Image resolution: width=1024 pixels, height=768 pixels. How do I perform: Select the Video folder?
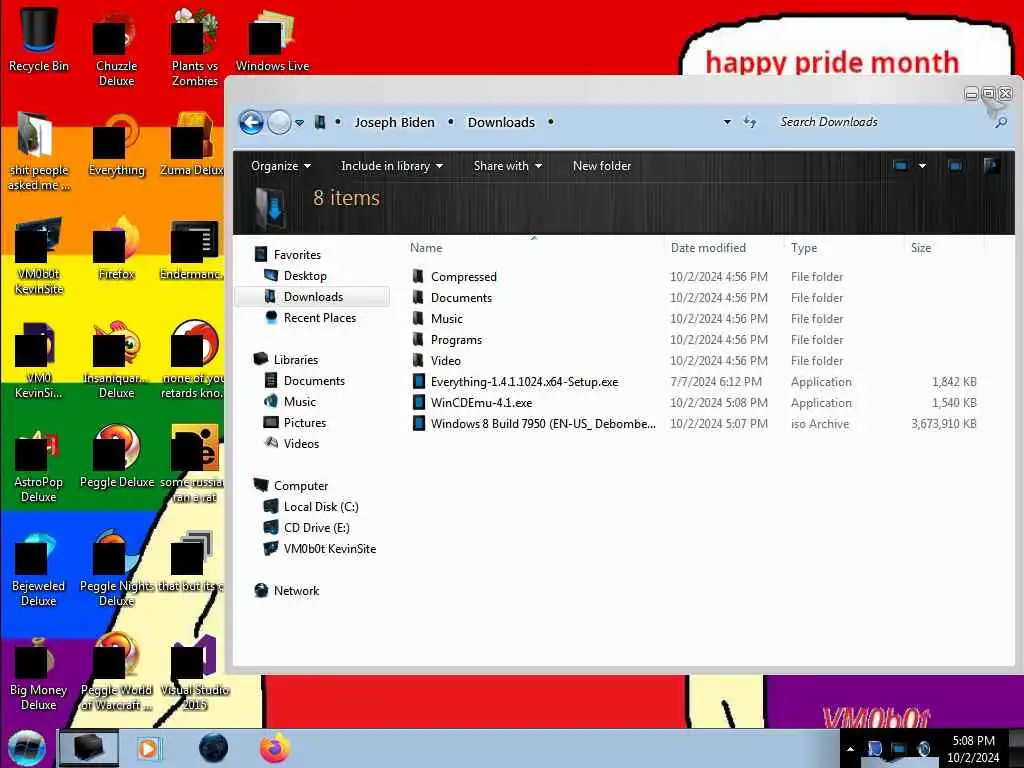(x=445, y=360)
